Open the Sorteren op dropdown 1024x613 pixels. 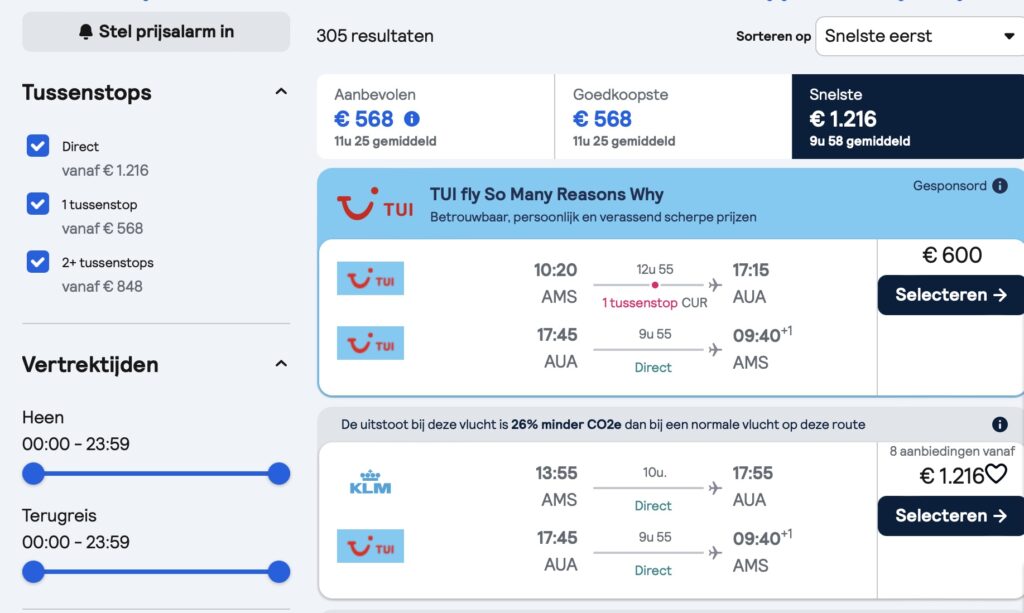click(x=918, y=36)
